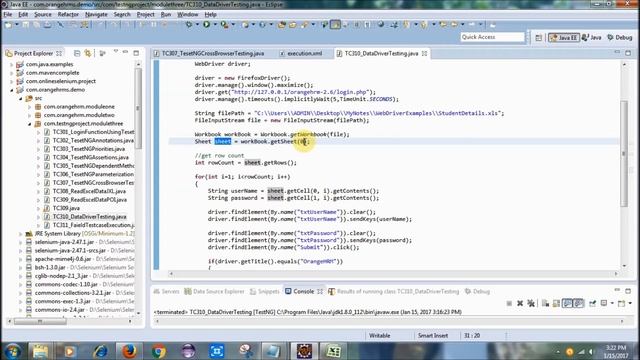Switch to the Debug perspective
This screenshot has width=640, height=360.
click(x=620, y=38)
